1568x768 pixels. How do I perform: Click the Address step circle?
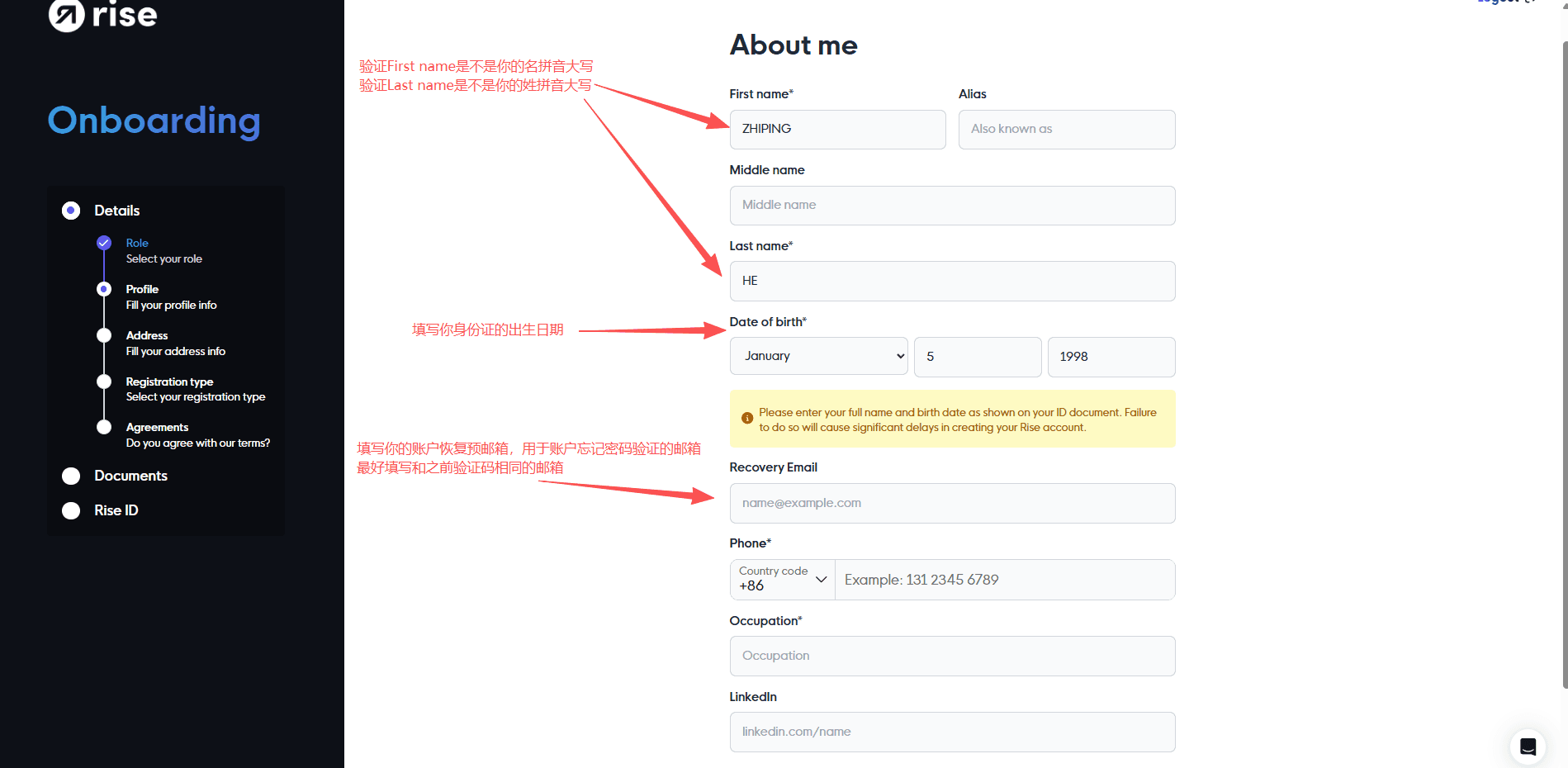click(104, 335)
